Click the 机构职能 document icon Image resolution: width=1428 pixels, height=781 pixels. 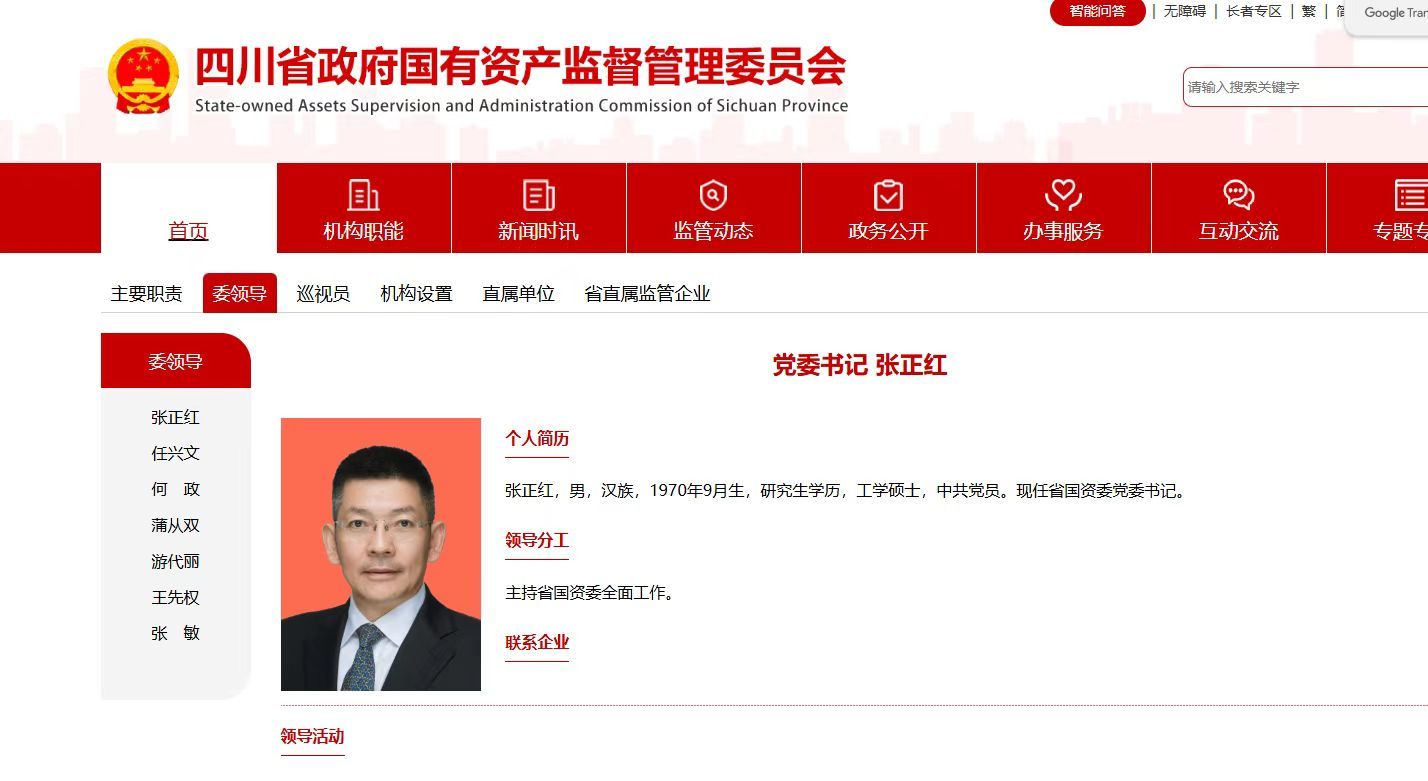[363, 195]
